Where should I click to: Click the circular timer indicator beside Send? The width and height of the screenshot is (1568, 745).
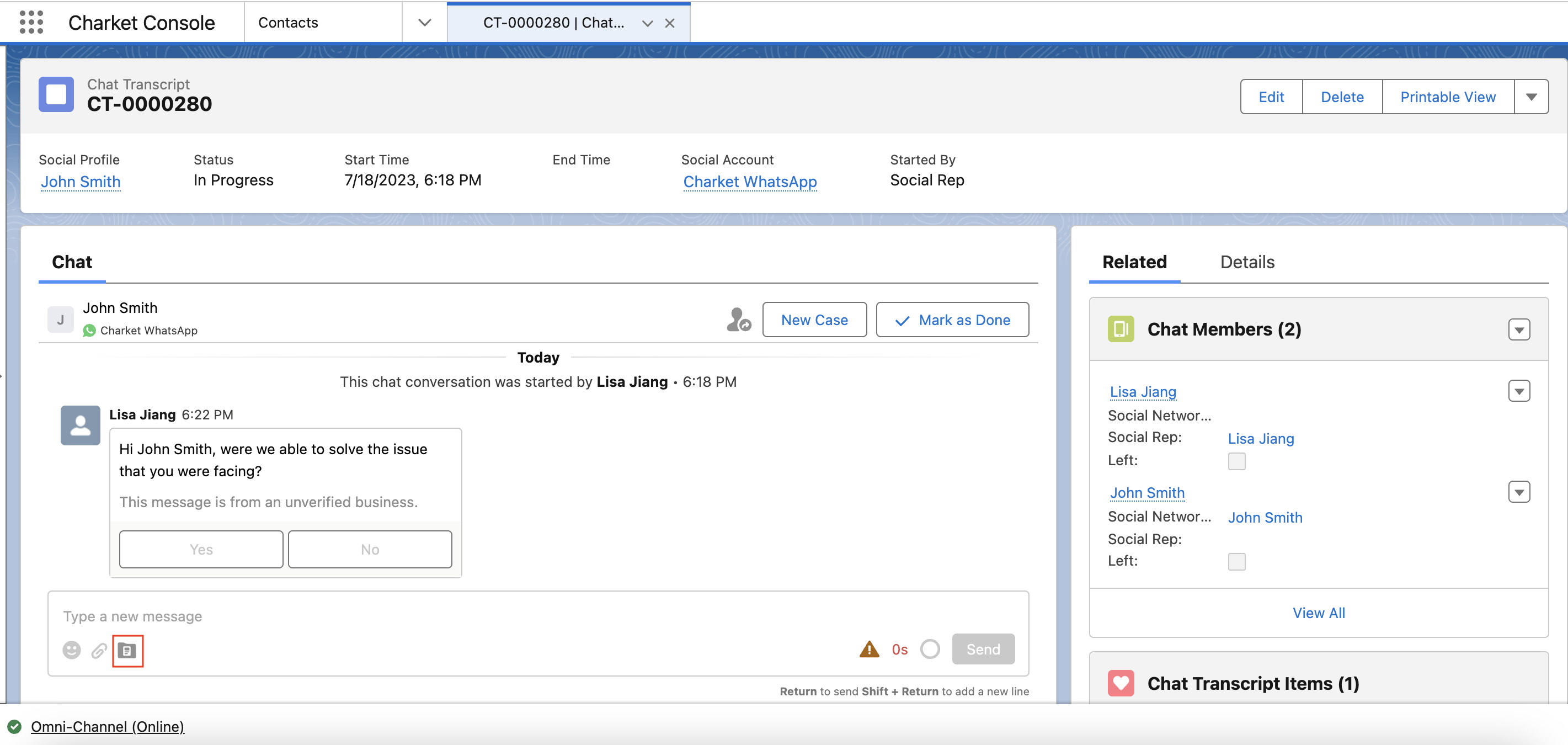click(930, 649)
